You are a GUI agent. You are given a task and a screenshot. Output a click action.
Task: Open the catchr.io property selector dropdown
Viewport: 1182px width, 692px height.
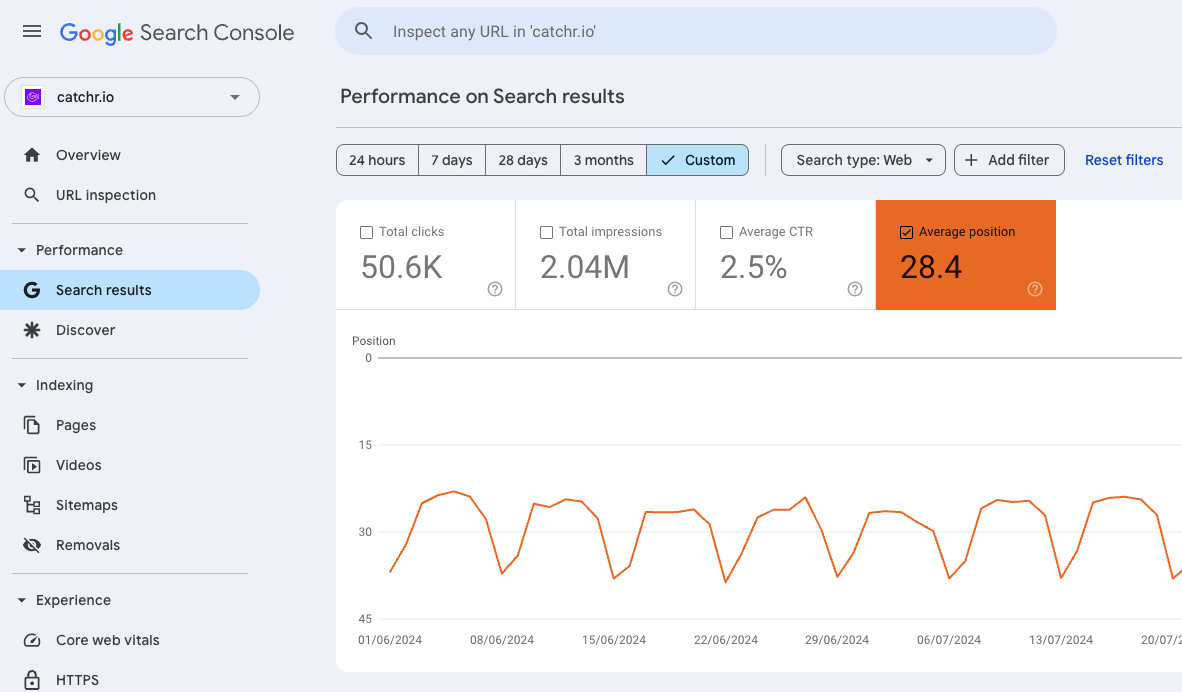click(x=132, y=97)
